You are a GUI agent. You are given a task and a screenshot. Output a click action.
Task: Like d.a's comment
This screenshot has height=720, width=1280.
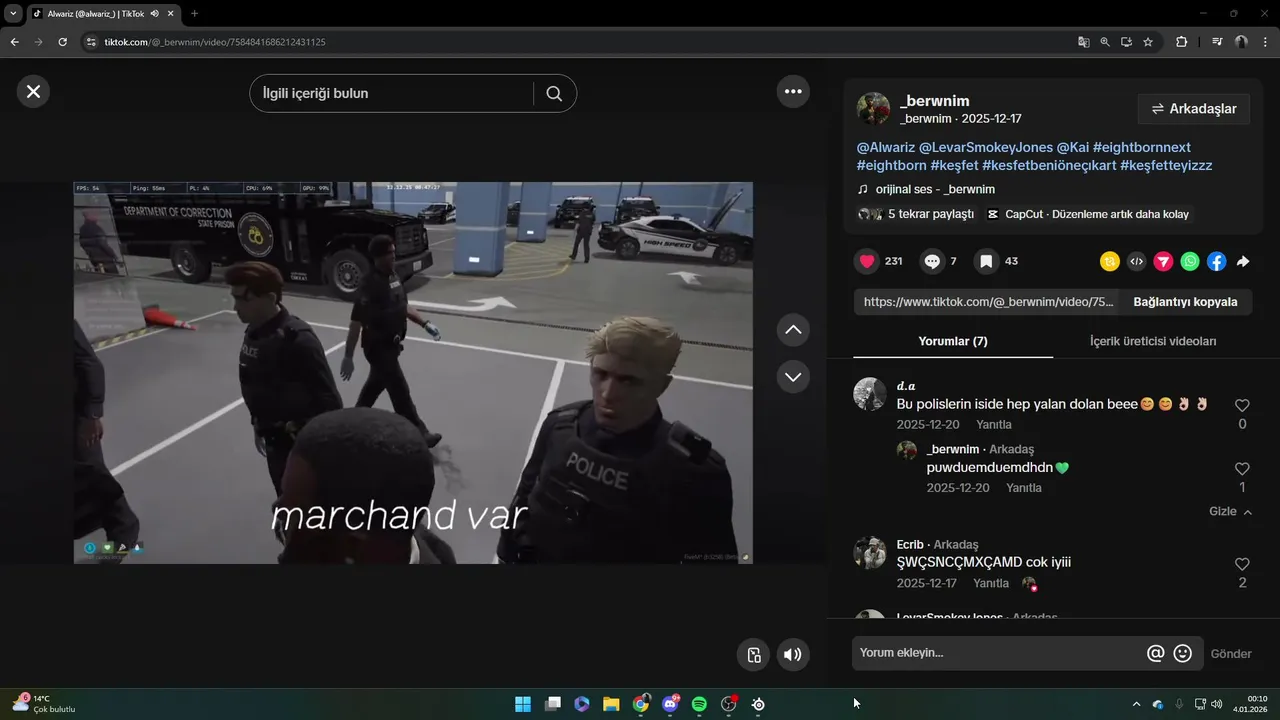(x=1242, y=405)
